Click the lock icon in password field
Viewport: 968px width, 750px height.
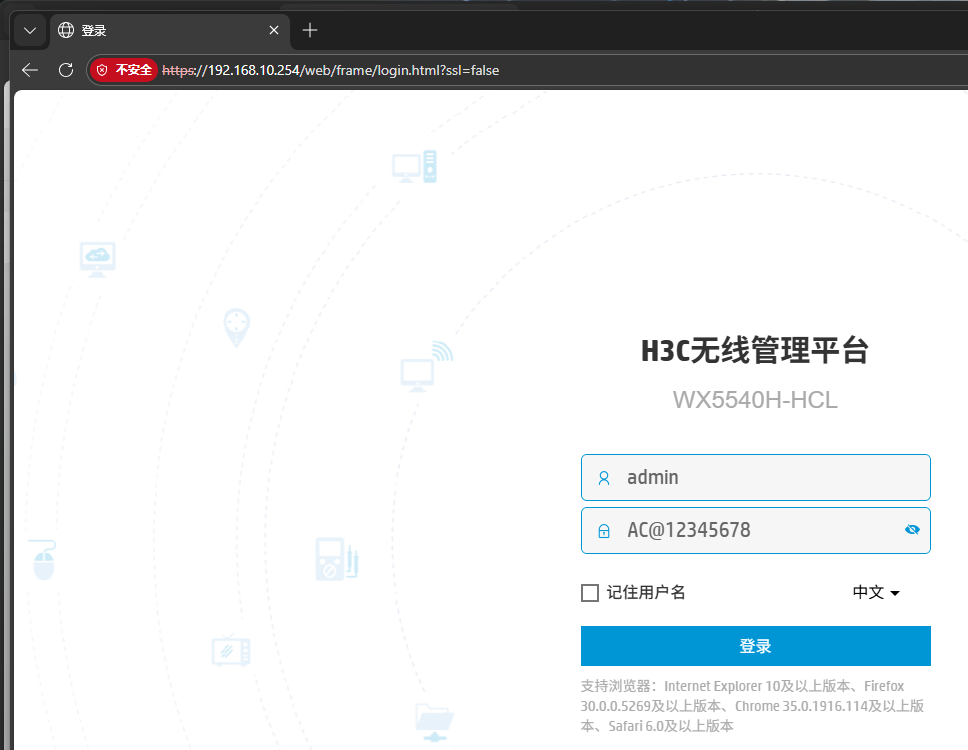click(604, 531)
